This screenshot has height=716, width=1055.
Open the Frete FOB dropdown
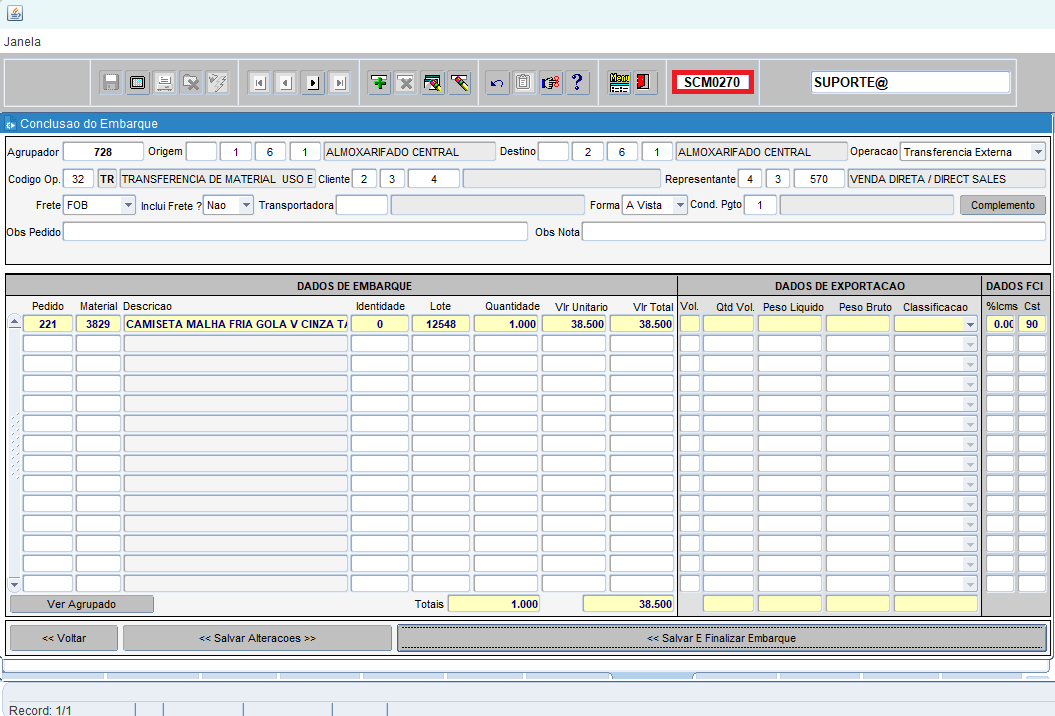coord(128,205)
